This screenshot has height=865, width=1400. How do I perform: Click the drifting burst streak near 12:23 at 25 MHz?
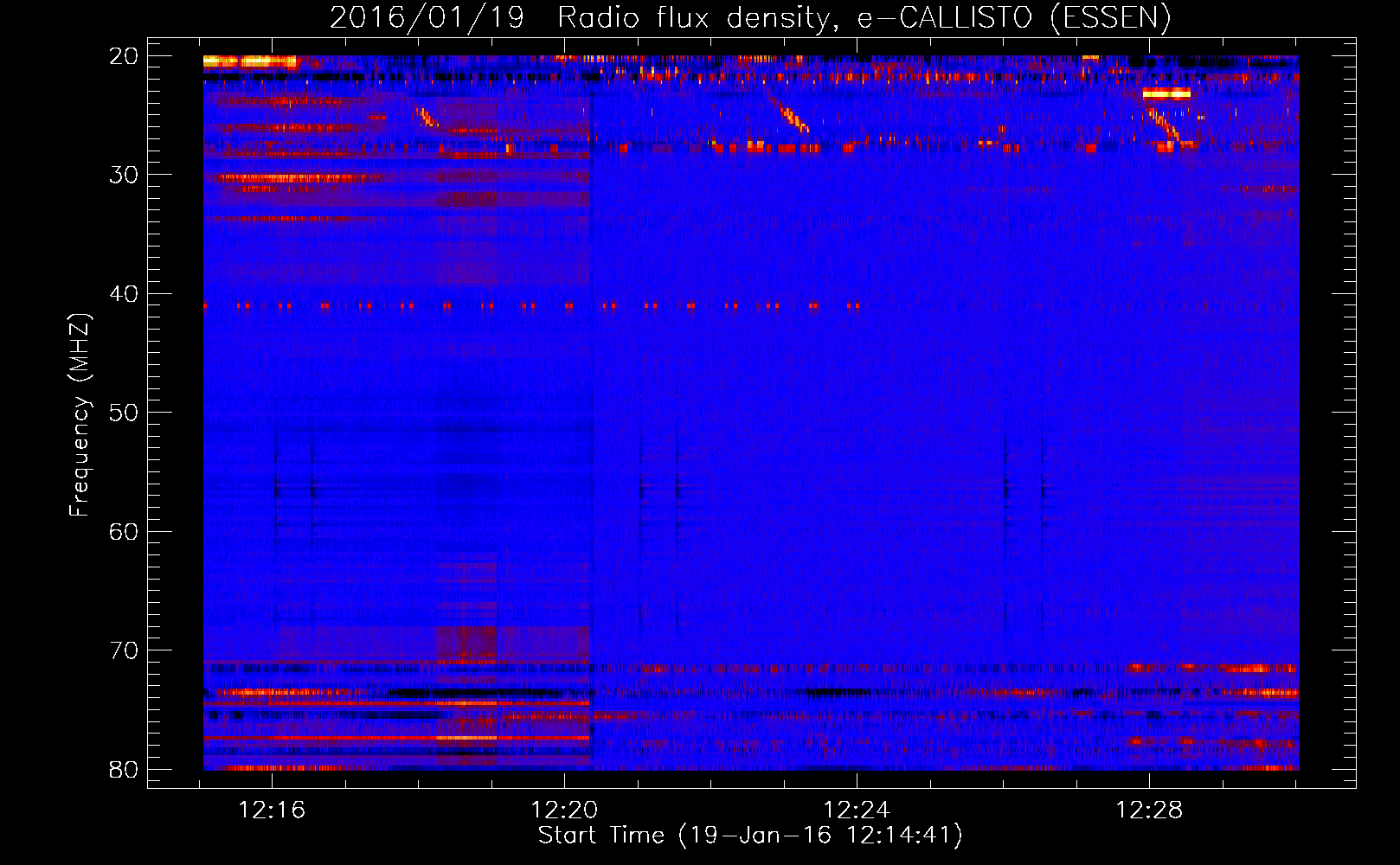coord(793,119)
